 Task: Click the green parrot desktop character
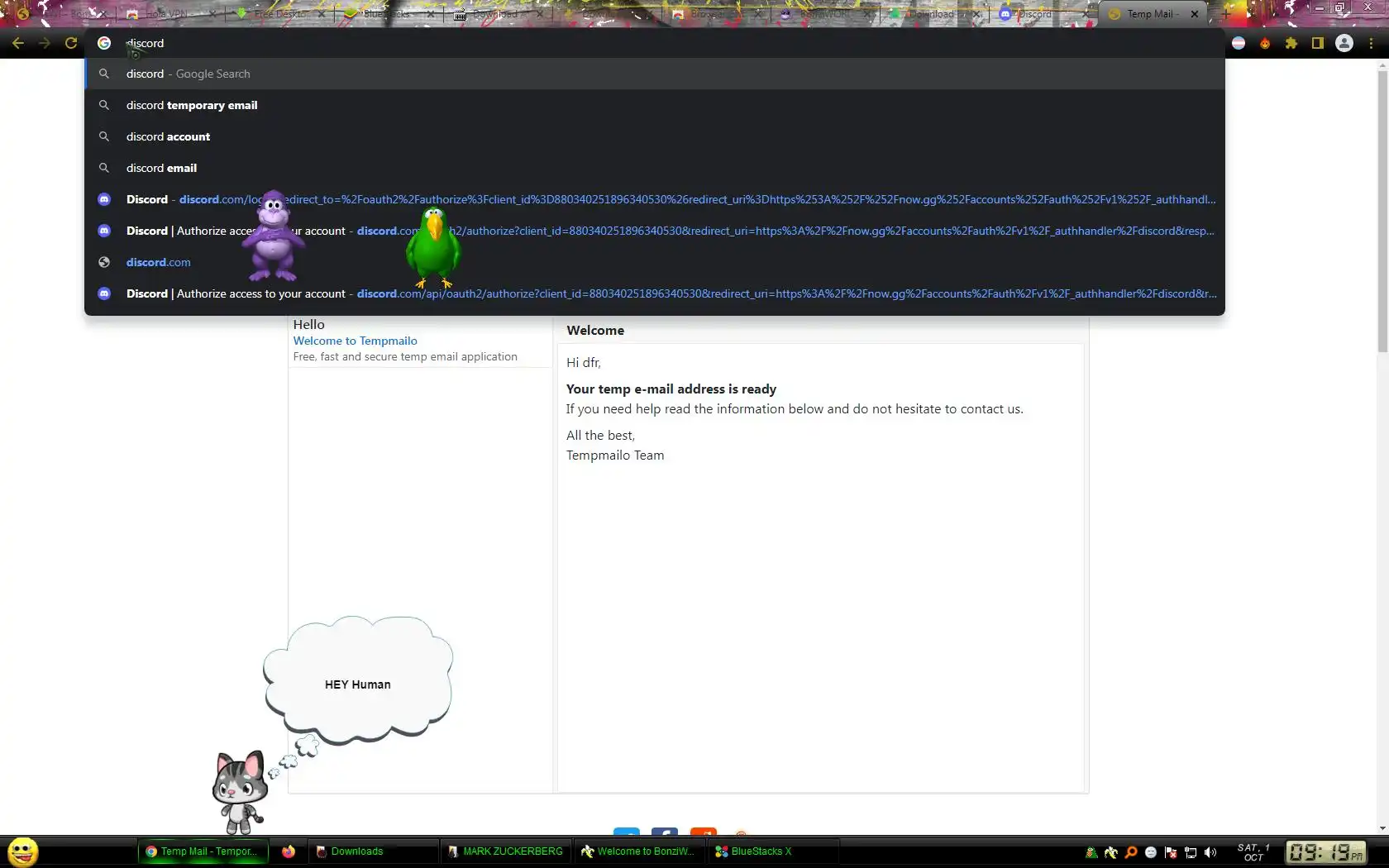click(x=433, y=246)
